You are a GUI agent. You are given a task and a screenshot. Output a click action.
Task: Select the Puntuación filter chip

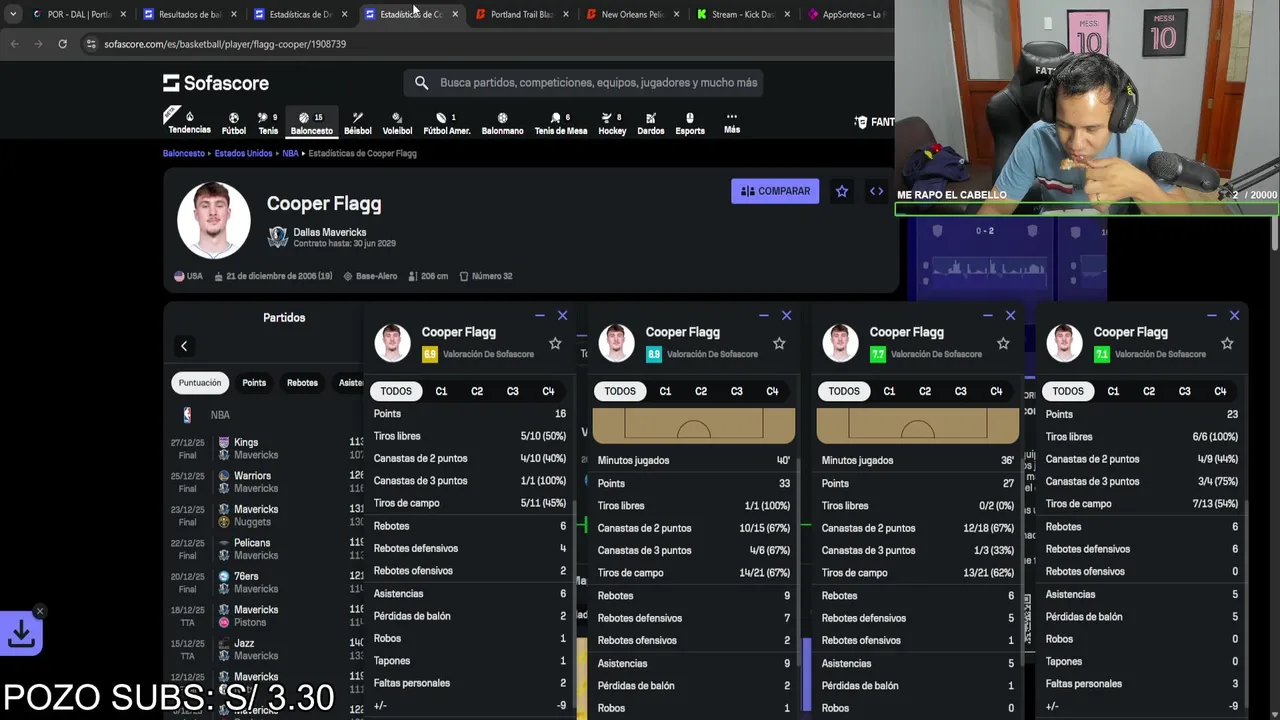[200, 383]
